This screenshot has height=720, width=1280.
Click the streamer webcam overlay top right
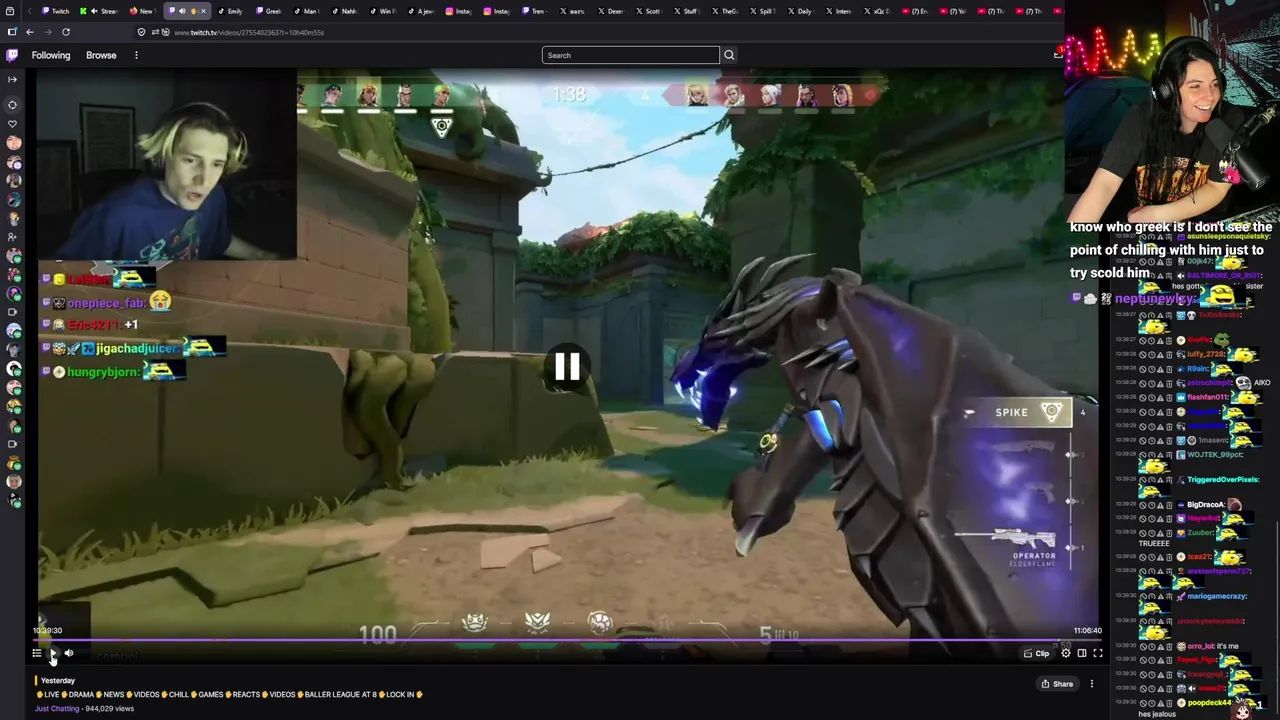coord(1172,109)
